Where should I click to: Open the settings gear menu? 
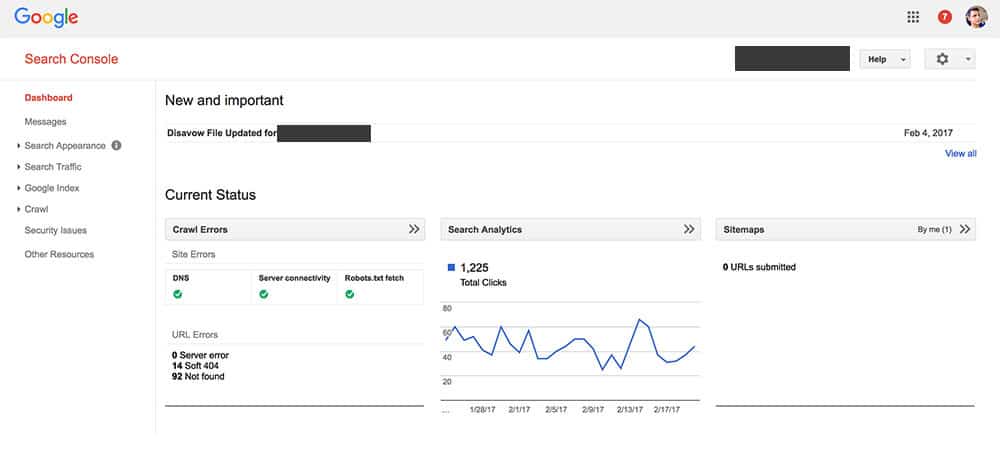click(950, 59)
